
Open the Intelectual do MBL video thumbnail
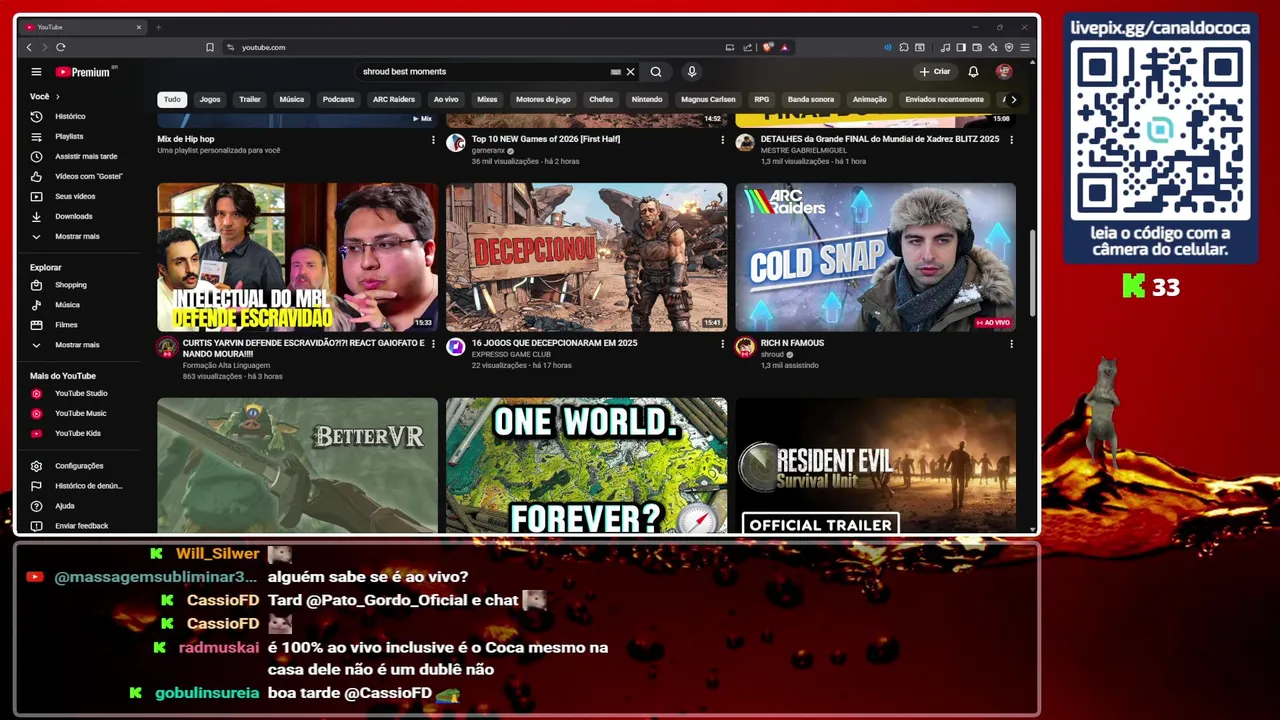[297, 257]
